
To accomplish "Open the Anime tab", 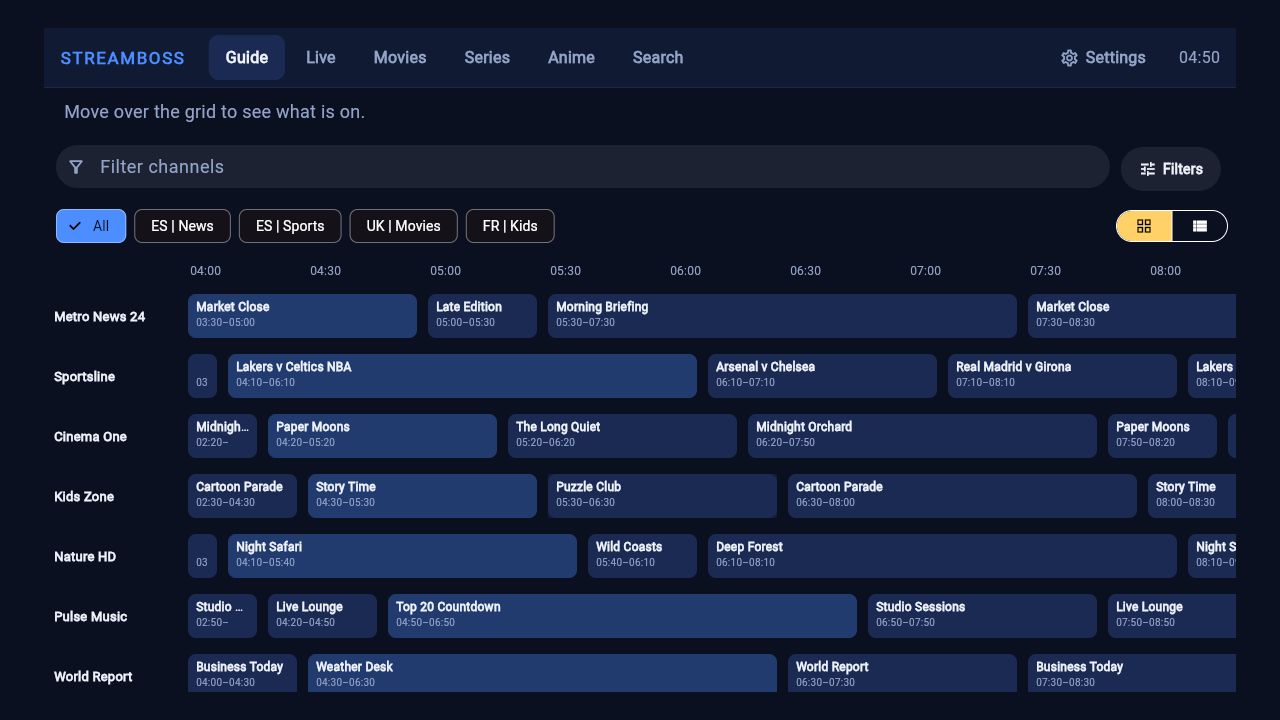I will (x=571, y=58).
